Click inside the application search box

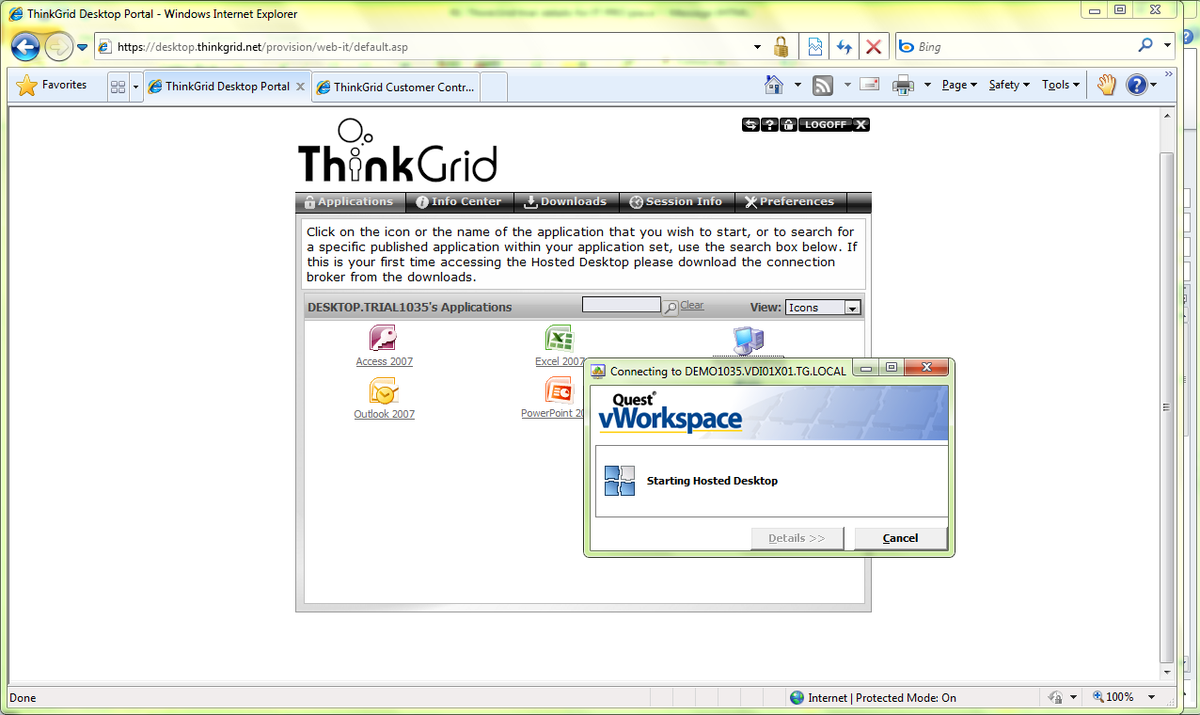pos(621,304)
